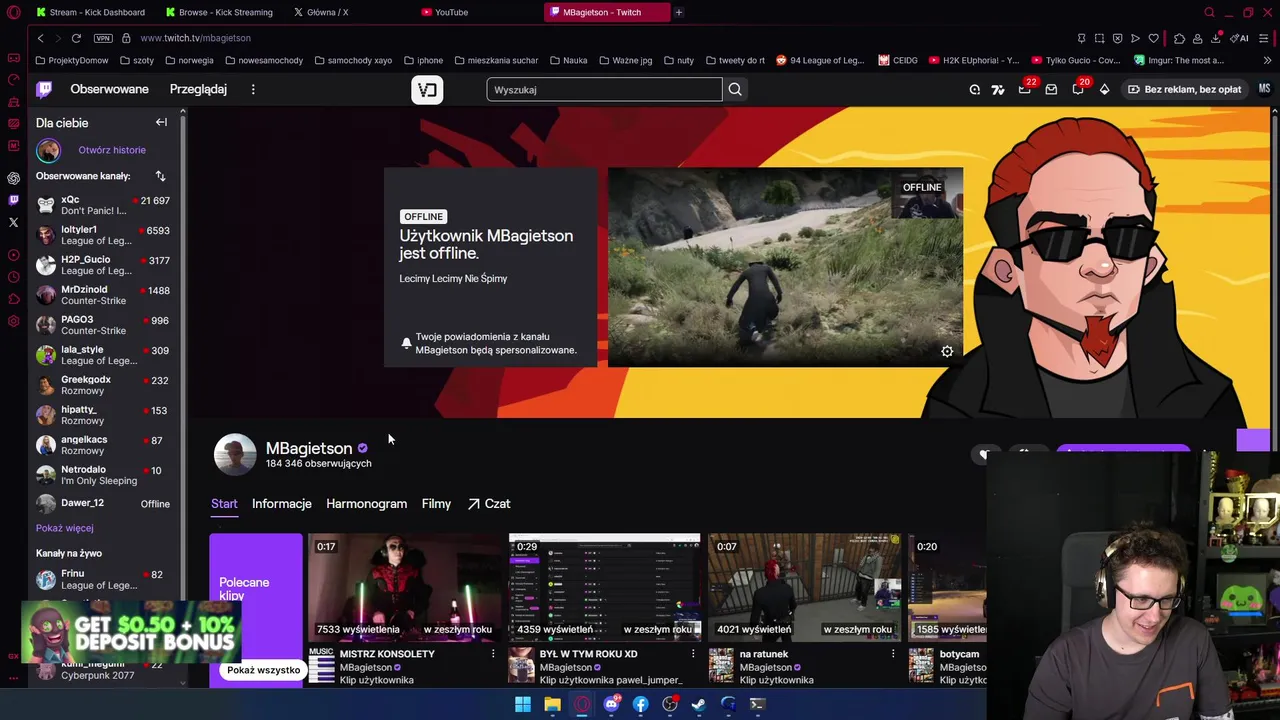Image resolution: width=1280 pixels, height=720 pixels.
Task: Click the browser pinboard pin icon
Action: [1081, 38]
